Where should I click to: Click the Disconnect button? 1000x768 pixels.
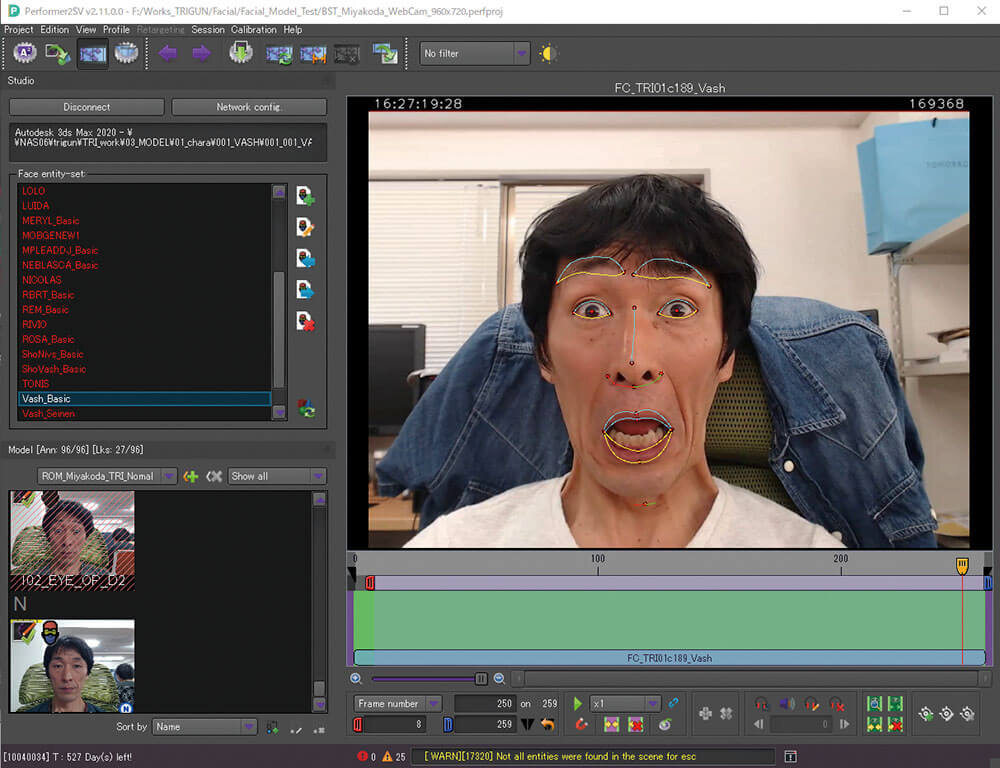click(87, 107)
